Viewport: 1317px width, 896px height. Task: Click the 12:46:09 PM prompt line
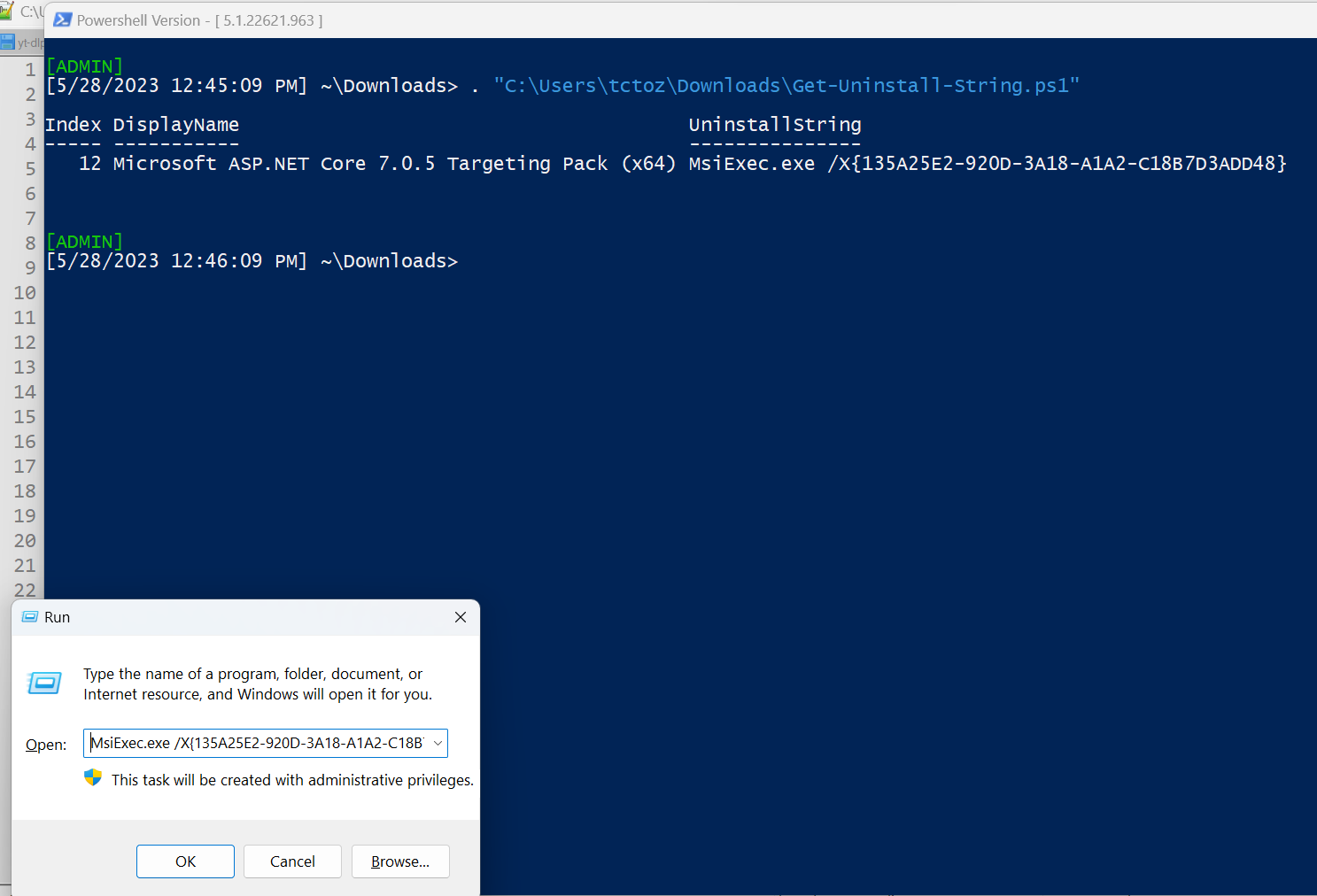[x=252, y=261]
